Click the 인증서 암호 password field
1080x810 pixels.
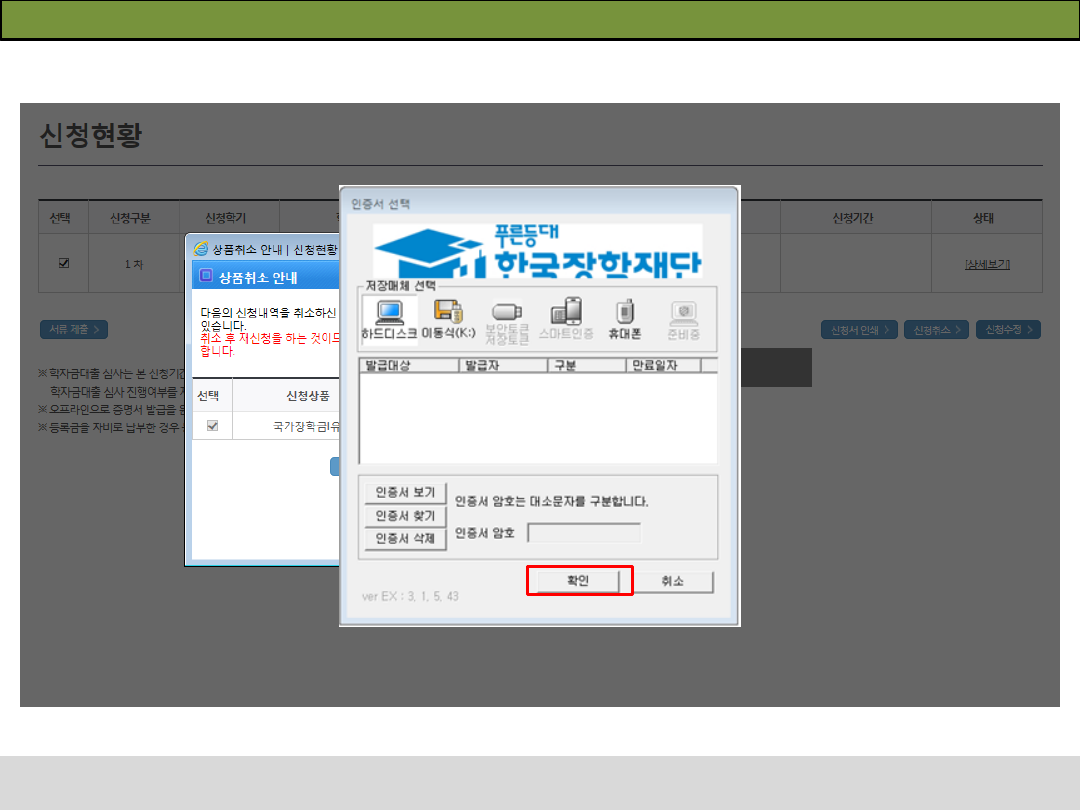[584, 533]
